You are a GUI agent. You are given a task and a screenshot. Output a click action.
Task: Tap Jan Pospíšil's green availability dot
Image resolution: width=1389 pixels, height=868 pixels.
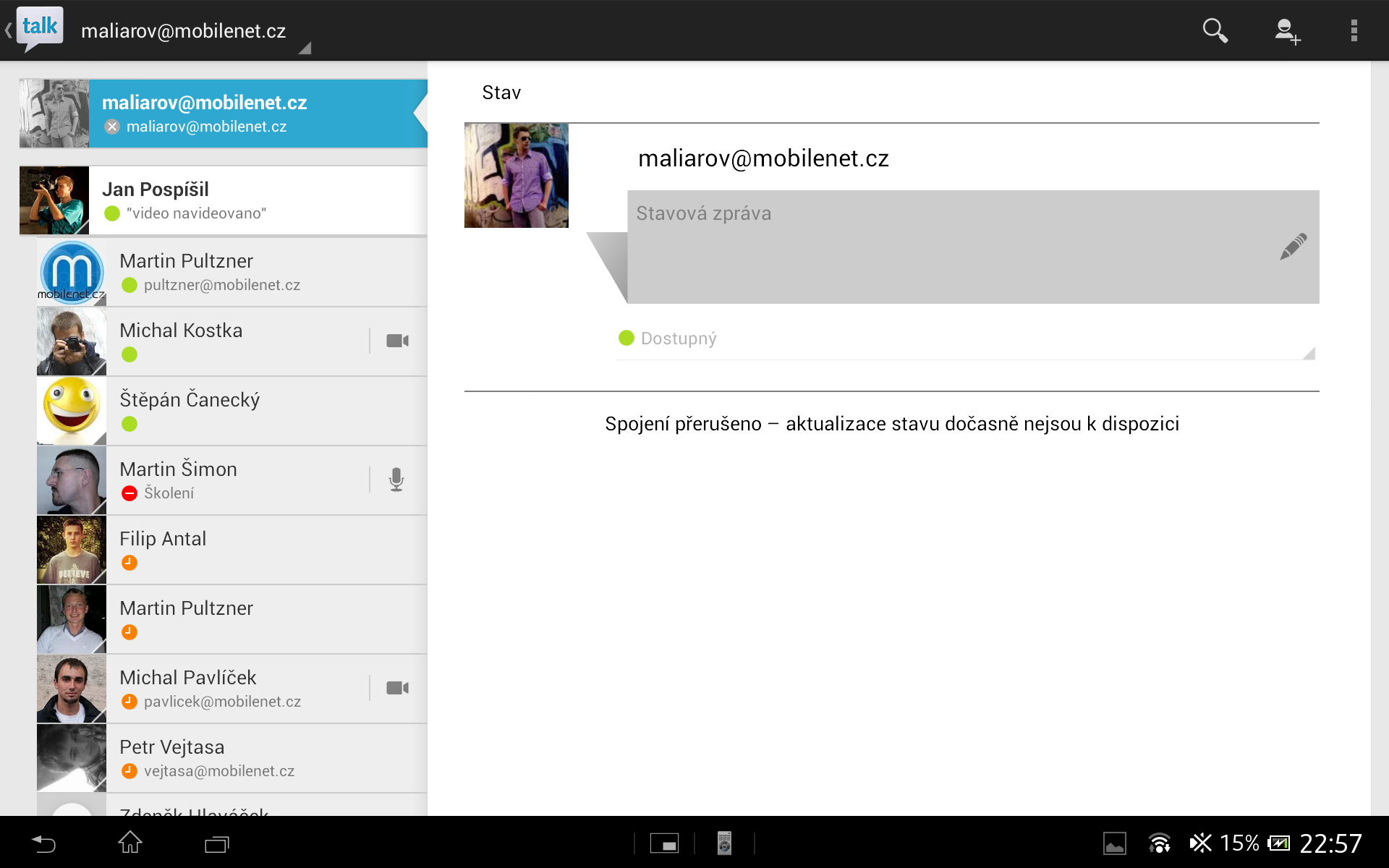pyautogui.click(x=112, y=213)
